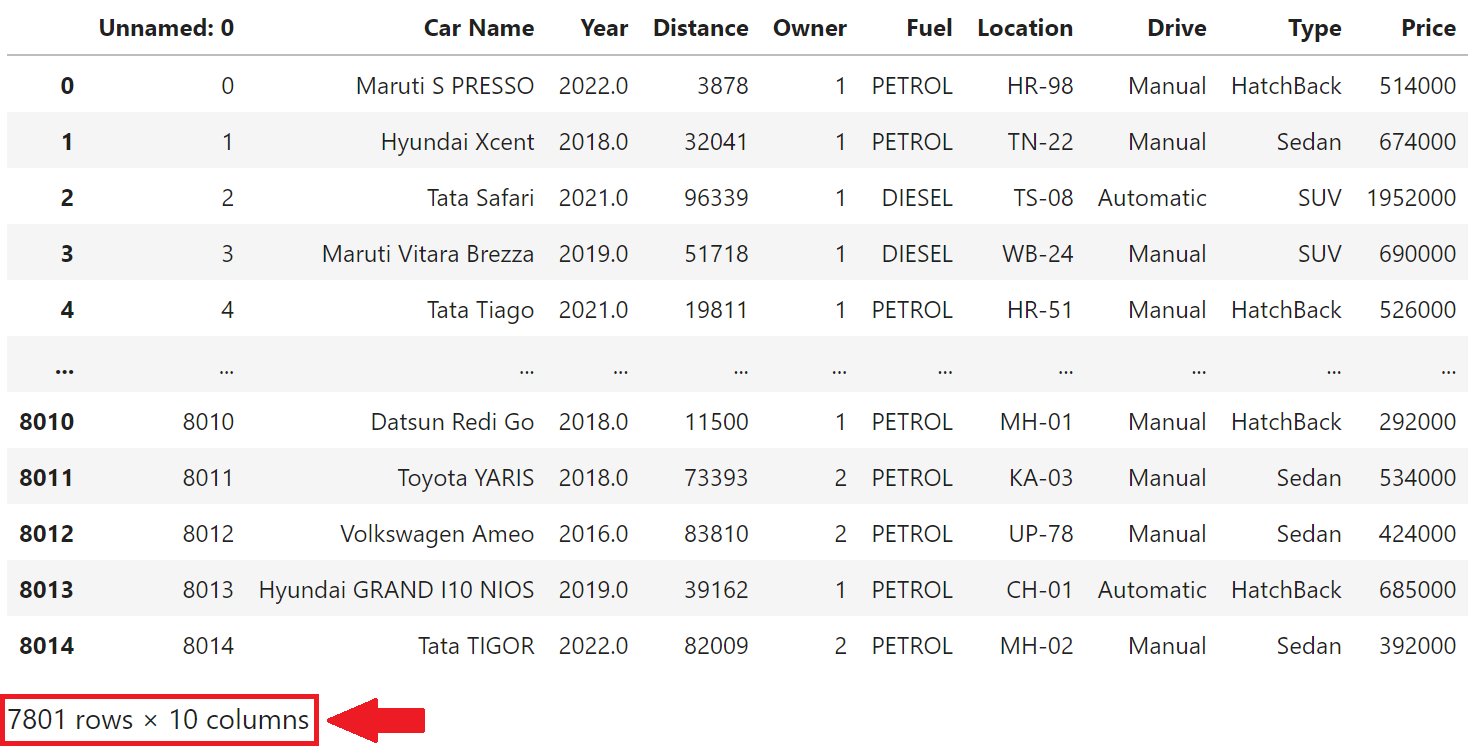The height and width of the screenshot is (747, 1476).
Task: Click the 'Drive' column header
Action: coord(1177,28)
